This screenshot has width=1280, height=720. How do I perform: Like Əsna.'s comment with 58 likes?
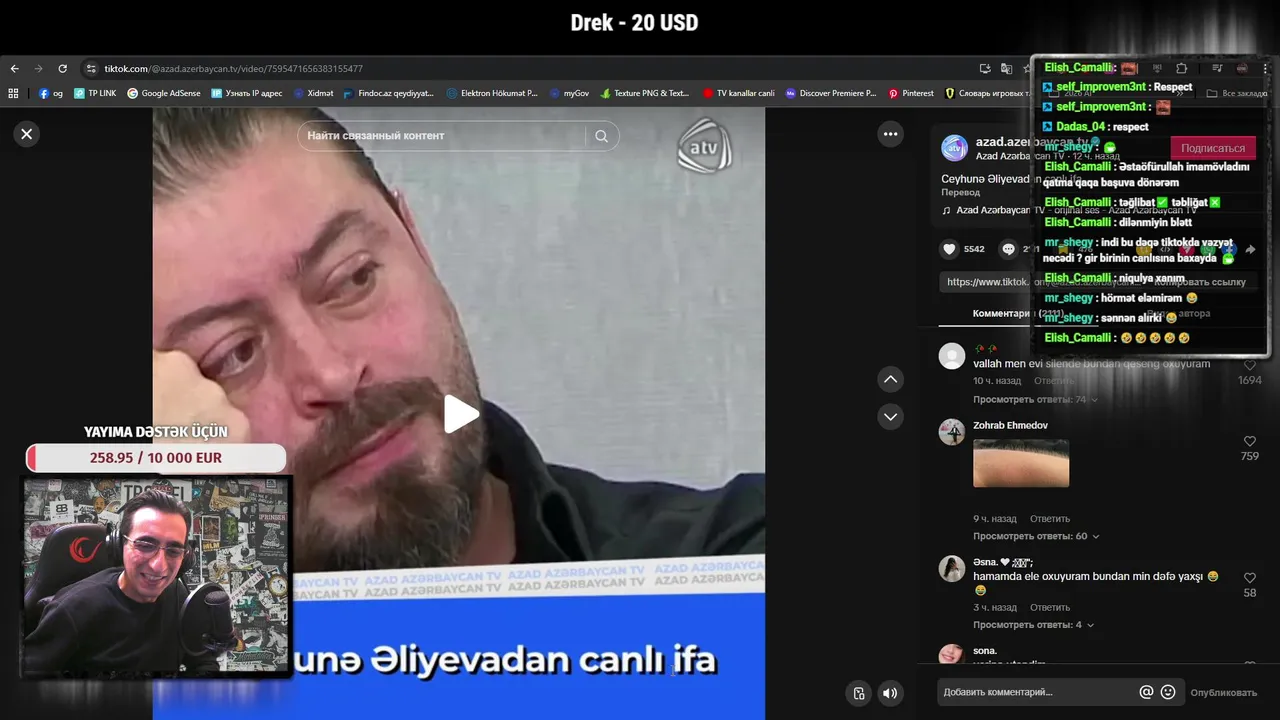tap(1249, 578)
